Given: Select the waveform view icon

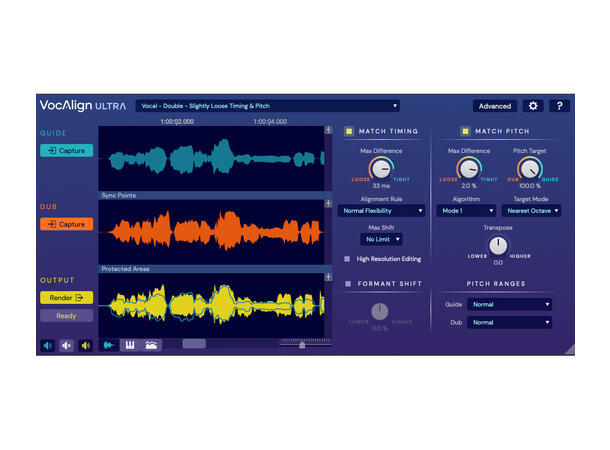Looking at the screenshot, I should click(x=109, y=345).
